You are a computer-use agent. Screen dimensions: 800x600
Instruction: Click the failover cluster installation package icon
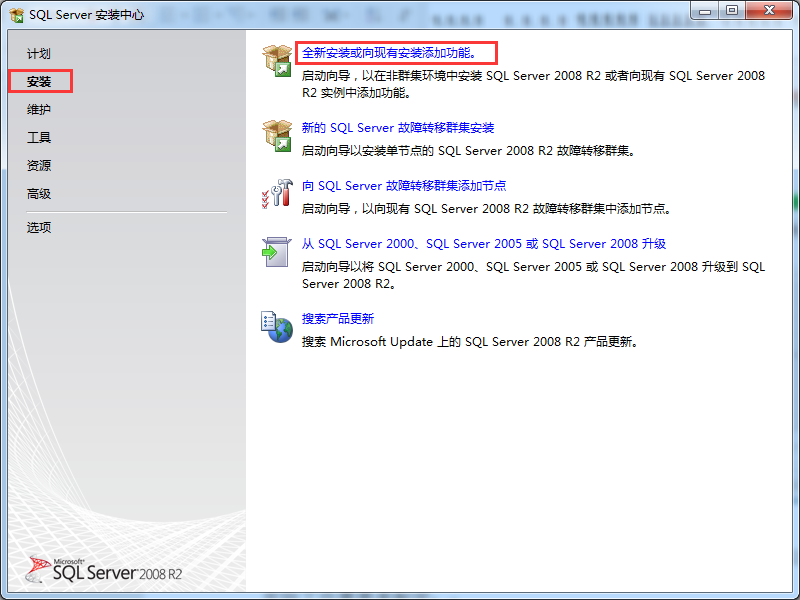pos(277,136)
